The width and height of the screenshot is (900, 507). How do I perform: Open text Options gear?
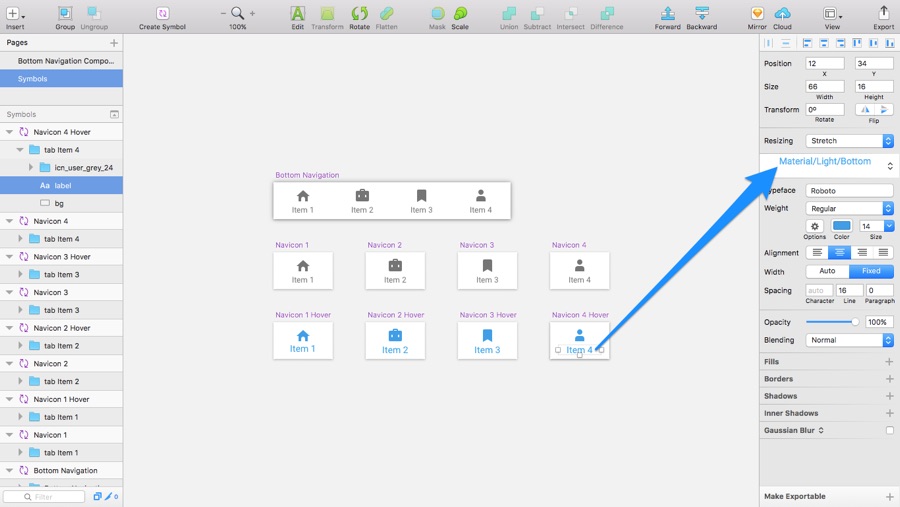point(814,226)
